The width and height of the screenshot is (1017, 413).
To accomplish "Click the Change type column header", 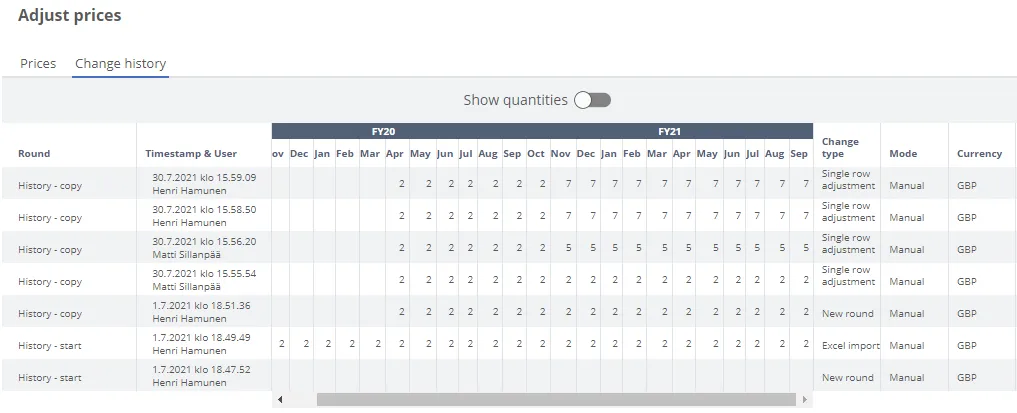I will tap(840, 148).
